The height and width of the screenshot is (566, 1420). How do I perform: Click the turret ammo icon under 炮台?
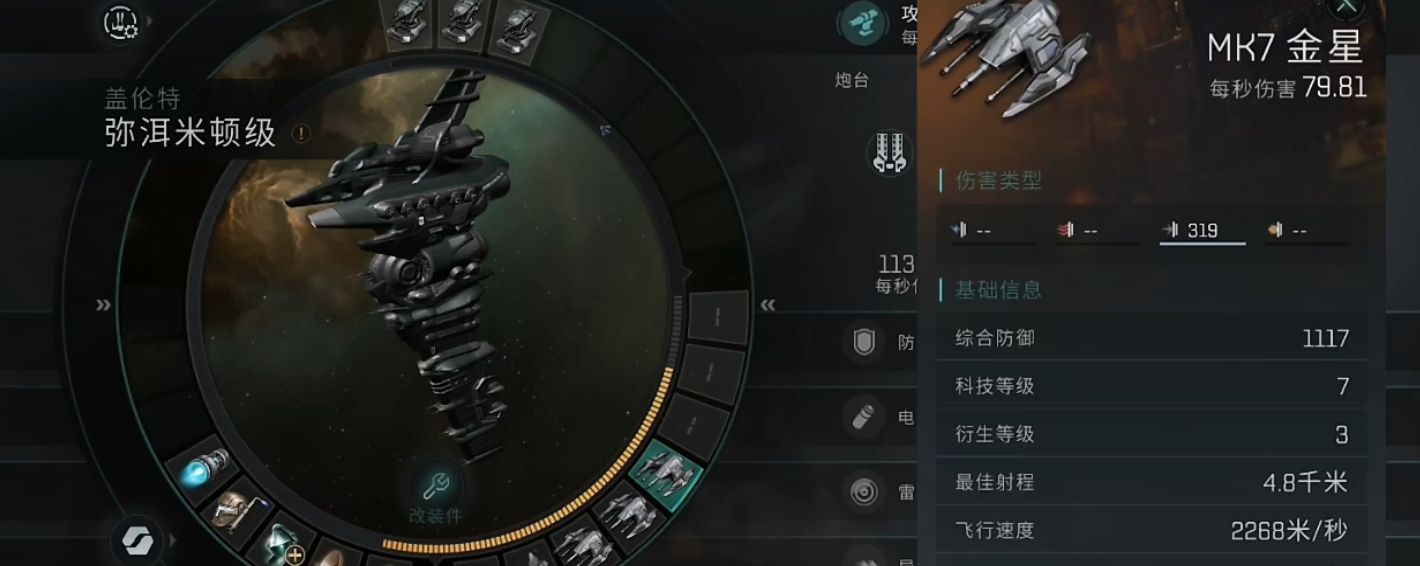(886, 153)
